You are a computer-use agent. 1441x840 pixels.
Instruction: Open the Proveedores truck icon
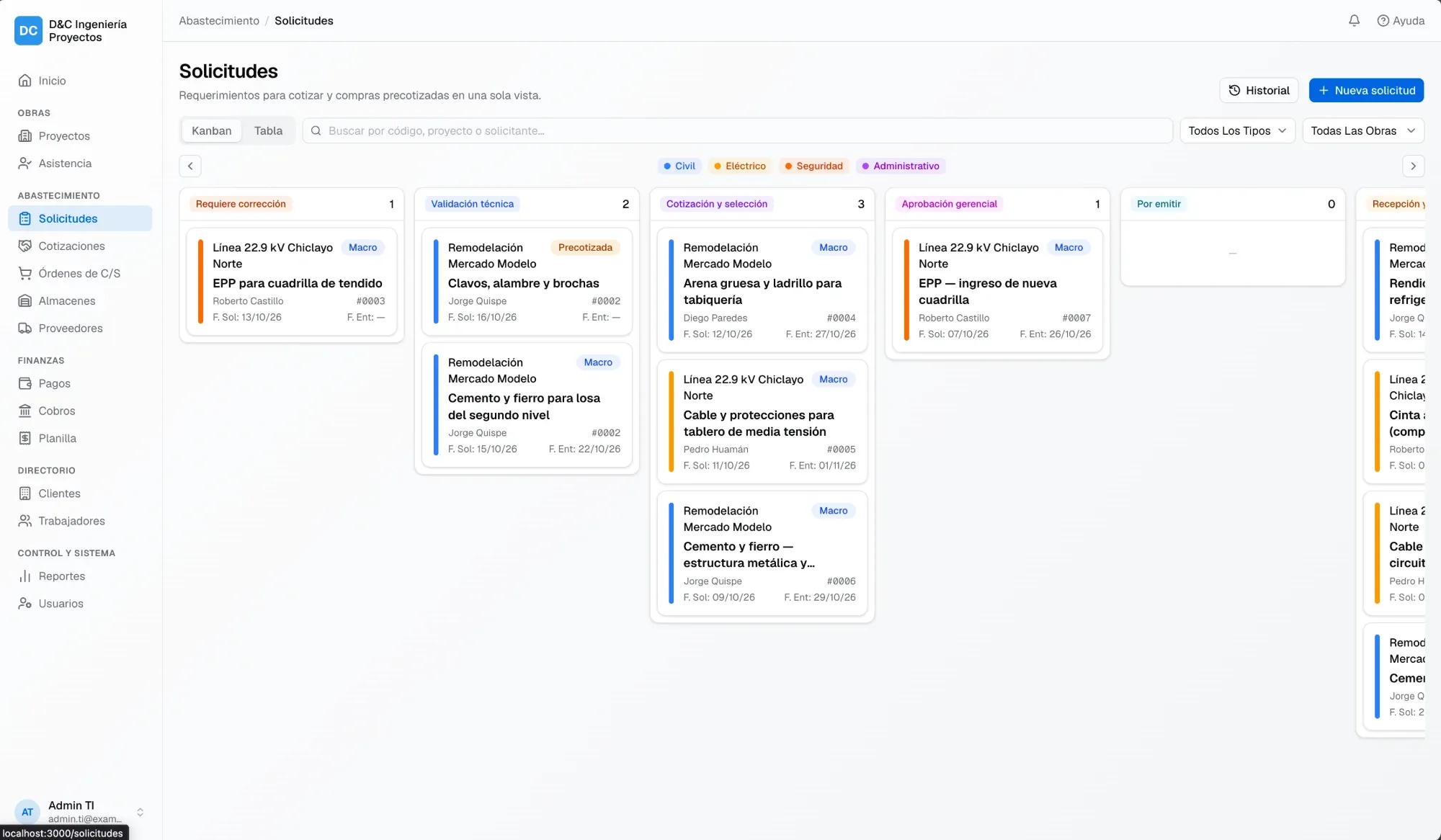tap(25, 328)
